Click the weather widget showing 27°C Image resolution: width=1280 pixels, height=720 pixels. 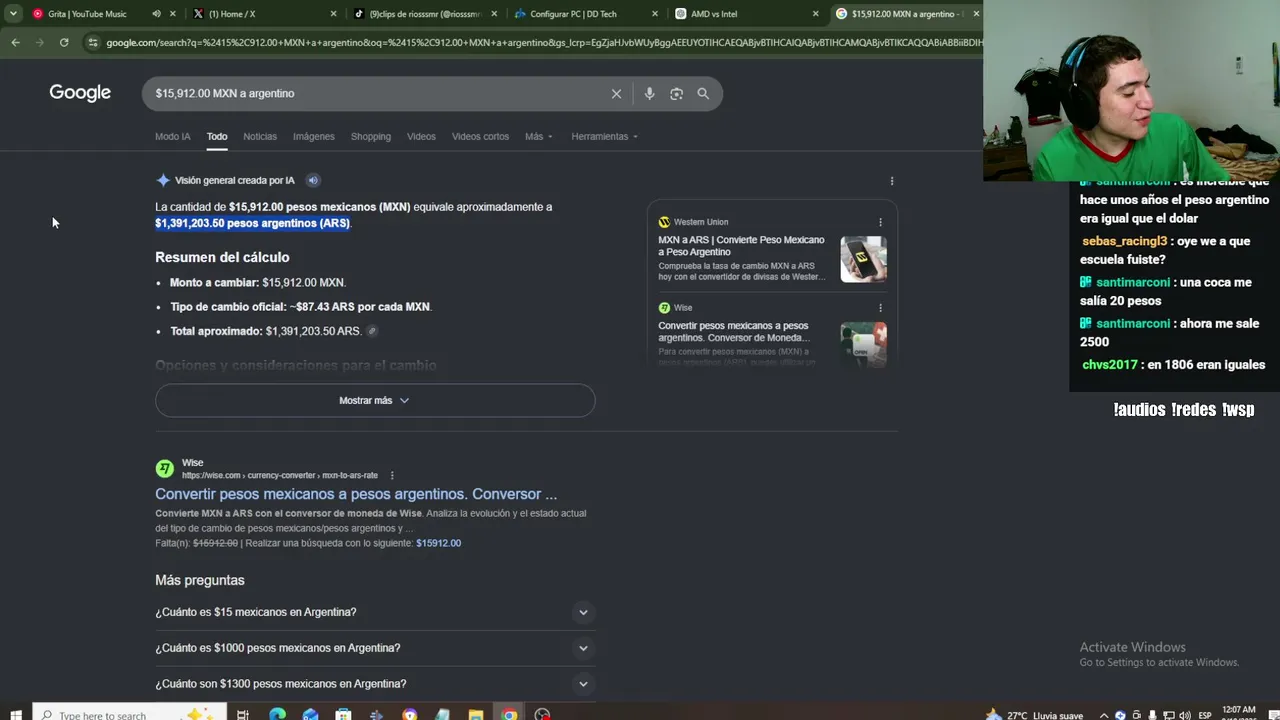click(x=1035, y=715)
